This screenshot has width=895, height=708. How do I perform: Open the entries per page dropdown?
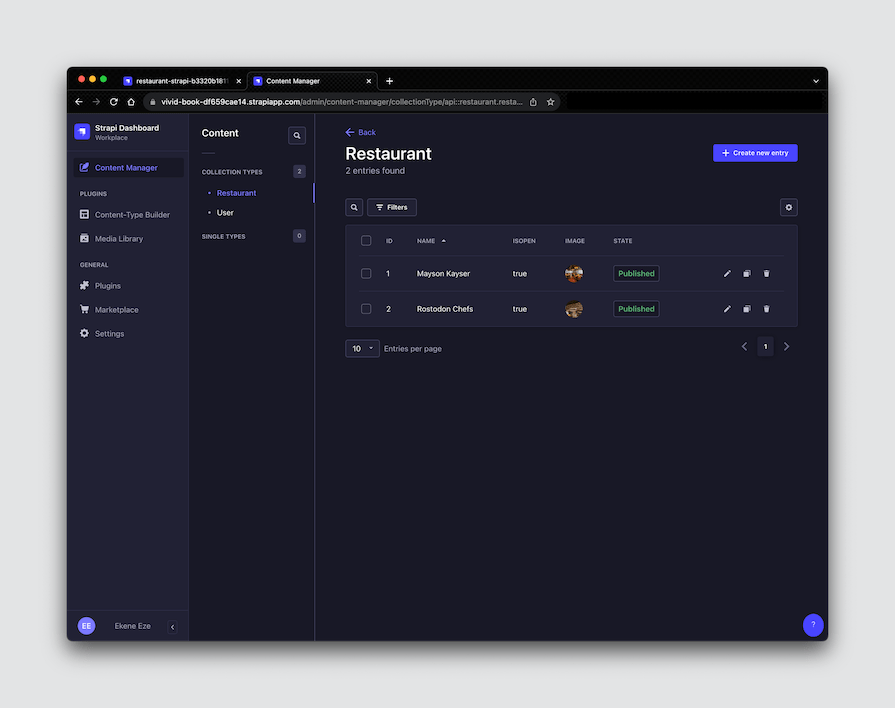[362, 348]
